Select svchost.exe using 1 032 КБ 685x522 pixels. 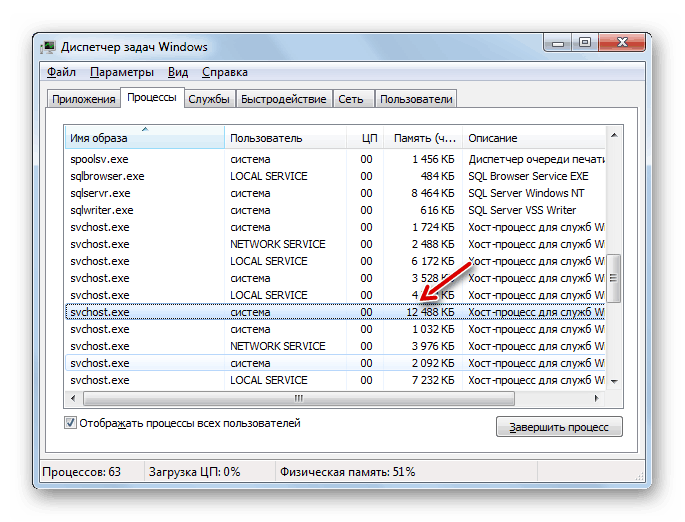tap(335, 329)
